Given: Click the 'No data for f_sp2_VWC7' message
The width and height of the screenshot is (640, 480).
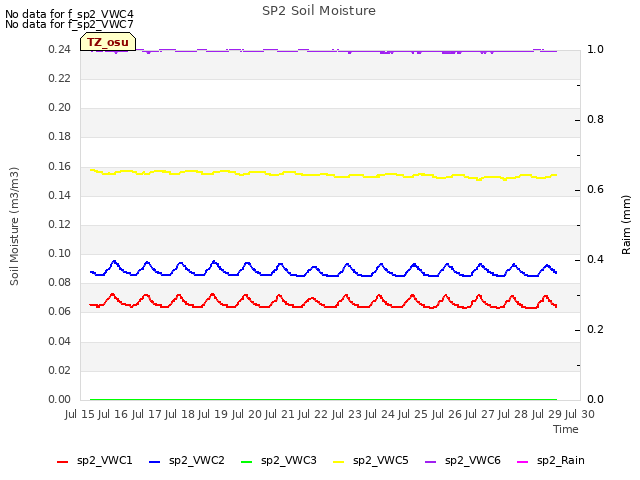Looking at the screenshot, I should [x=69, y=24].
